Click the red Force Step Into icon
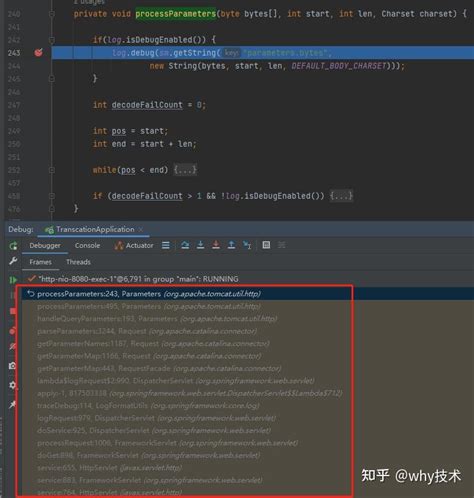This screenshot has width=474, height=498. (216, 245)
